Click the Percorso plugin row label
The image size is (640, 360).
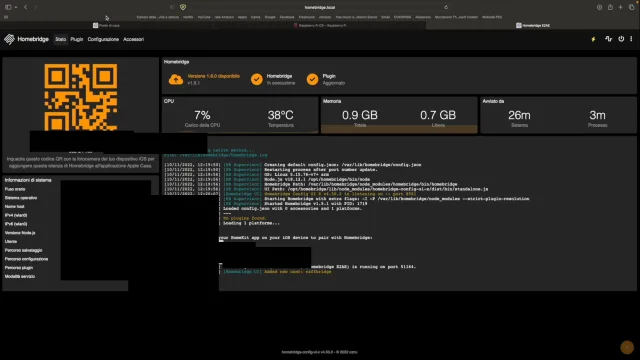[x=19, y=268]
